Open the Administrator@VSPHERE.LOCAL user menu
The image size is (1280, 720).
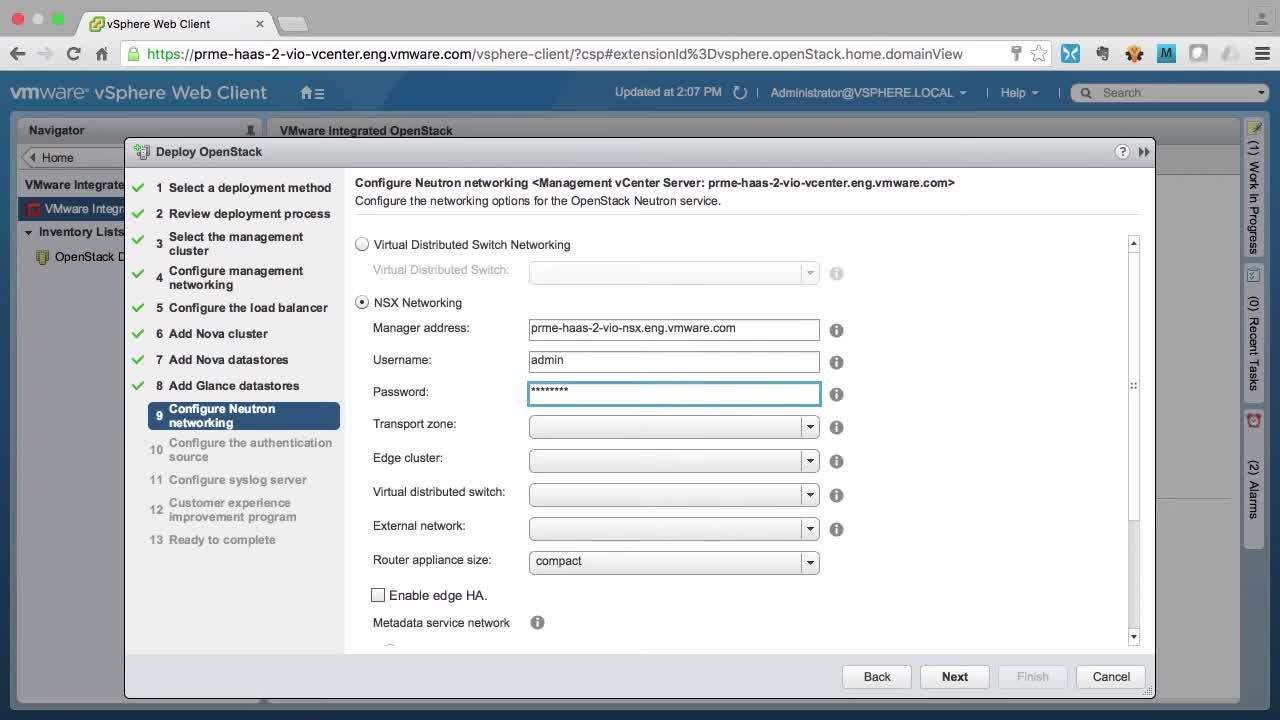(x=868, y=93)
